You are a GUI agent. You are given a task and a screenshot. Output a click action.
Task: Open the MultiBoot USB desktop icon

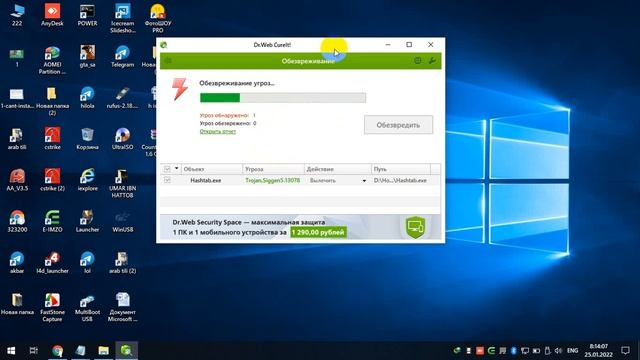tap(87, 307)
